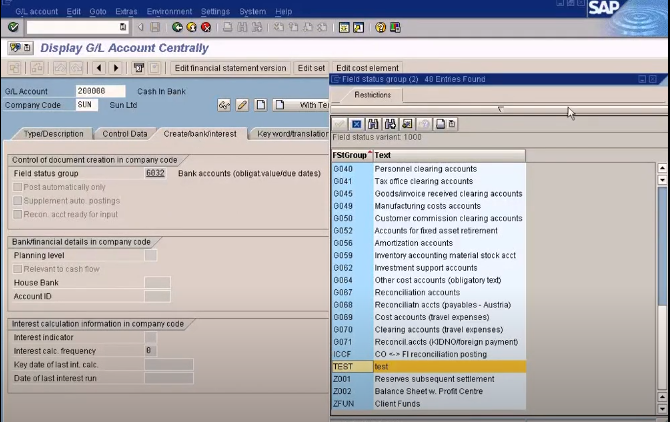Click the Change pencil icon
This screenshot has width=670, height=422.
pos(242,105)
